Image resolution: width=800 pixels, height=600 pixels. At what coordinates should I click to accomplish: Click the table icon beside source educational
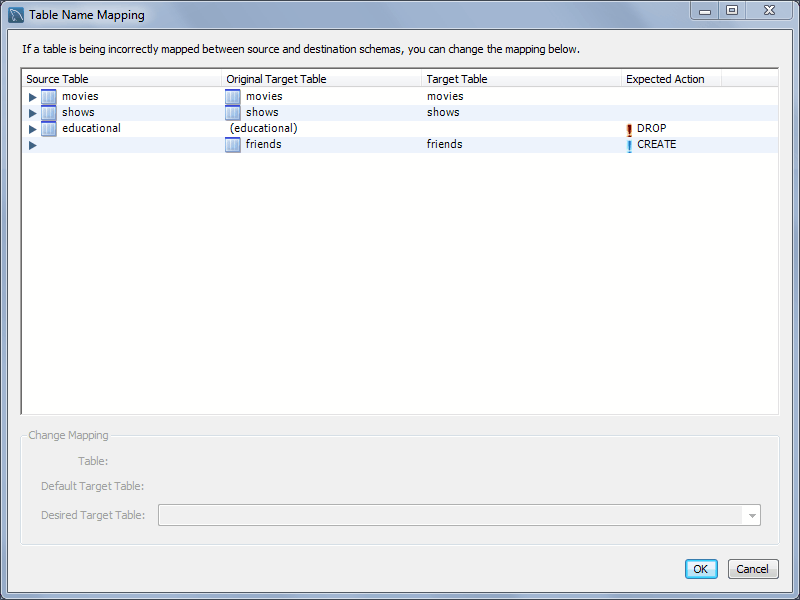[49, 129]
